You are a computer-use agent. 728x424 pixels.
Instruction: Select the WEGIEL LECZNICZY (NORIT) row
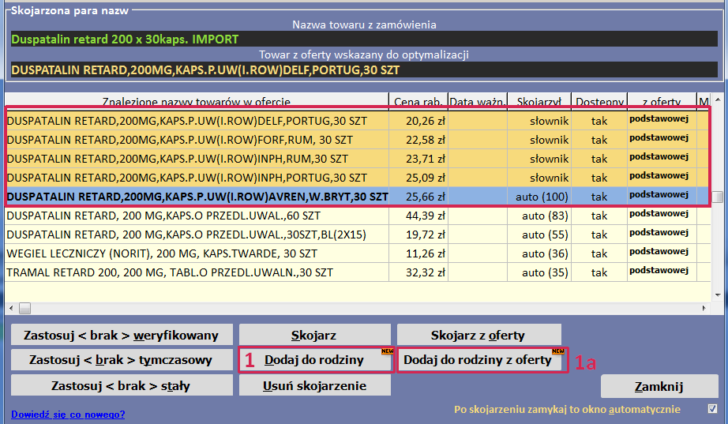click(200, 253)
